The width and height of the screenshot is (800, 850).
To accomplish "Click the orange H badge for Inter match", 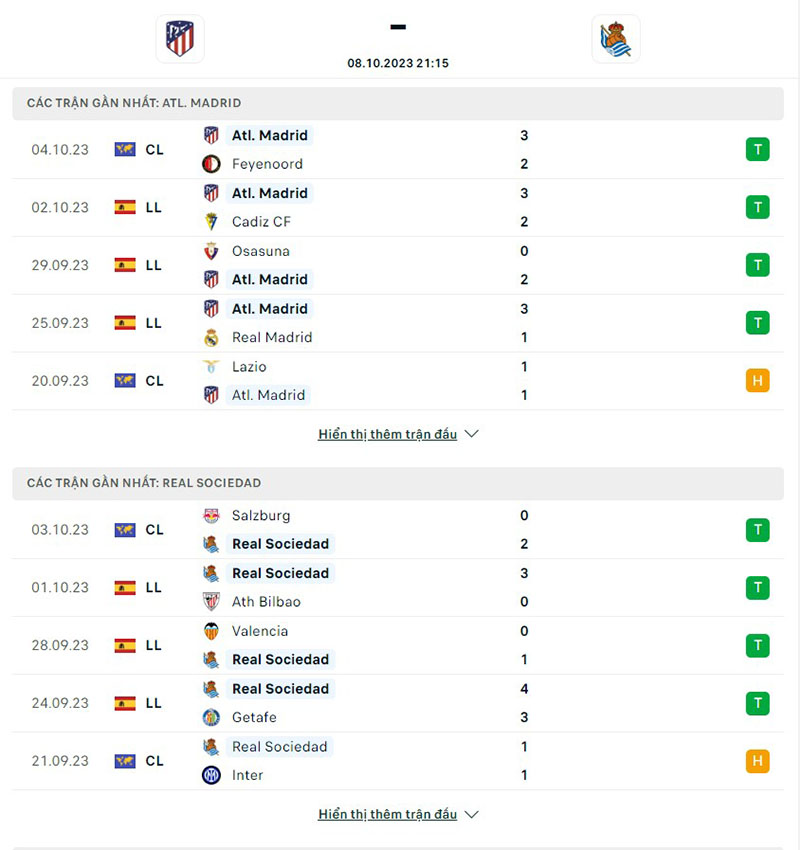I will coord(757,761).
